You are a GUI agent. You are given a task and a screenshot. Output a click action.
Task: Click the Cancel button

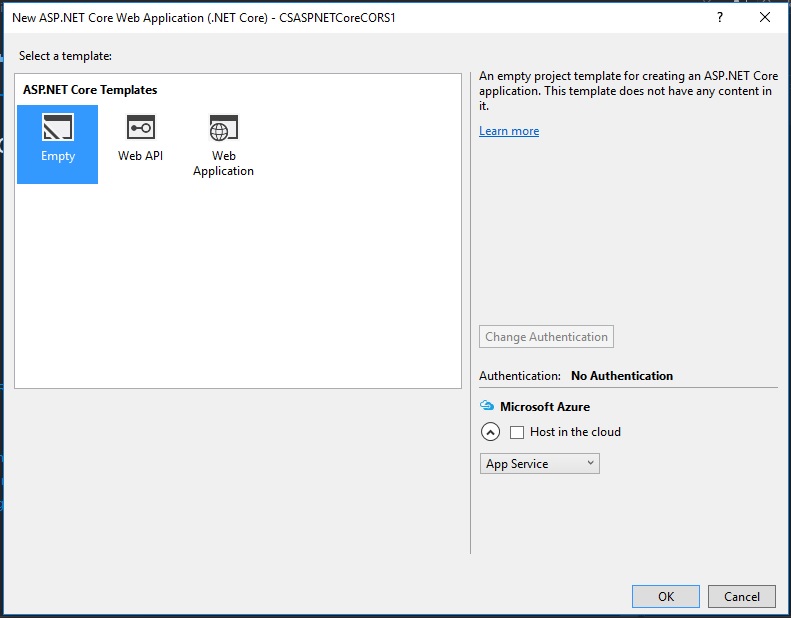(742, 596)
